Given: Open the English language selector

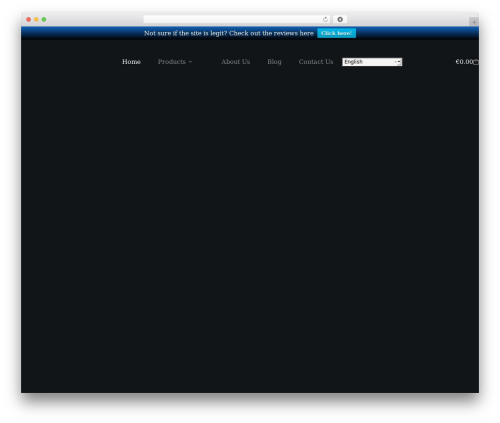Looking at the screenshot, I should click(x=372, y=62).
